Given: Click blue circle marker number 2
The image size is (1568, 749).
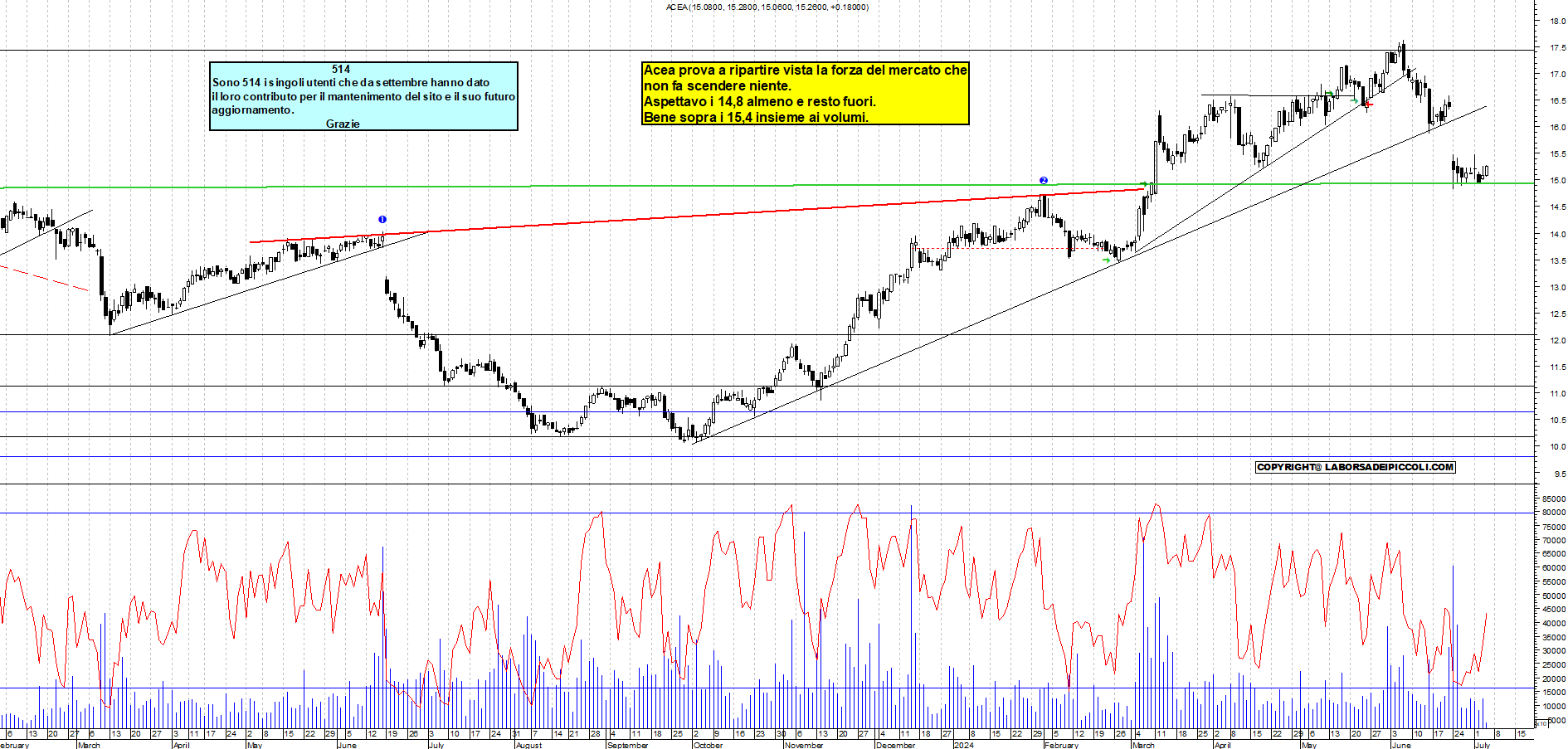Looking at the screenshot, I should (1044, 180).
